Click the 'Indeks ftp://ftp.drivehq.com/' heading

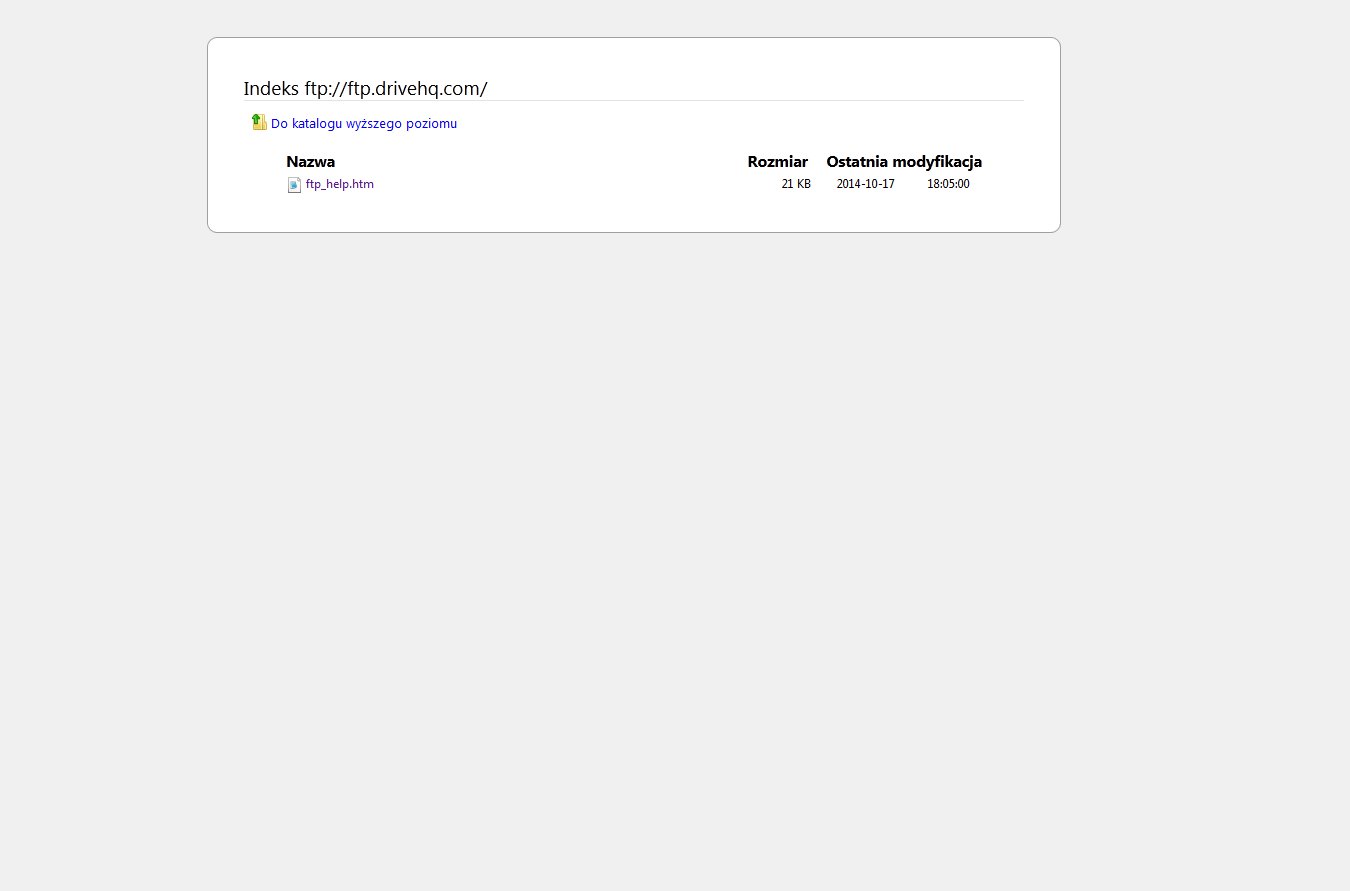pos(365,88)
